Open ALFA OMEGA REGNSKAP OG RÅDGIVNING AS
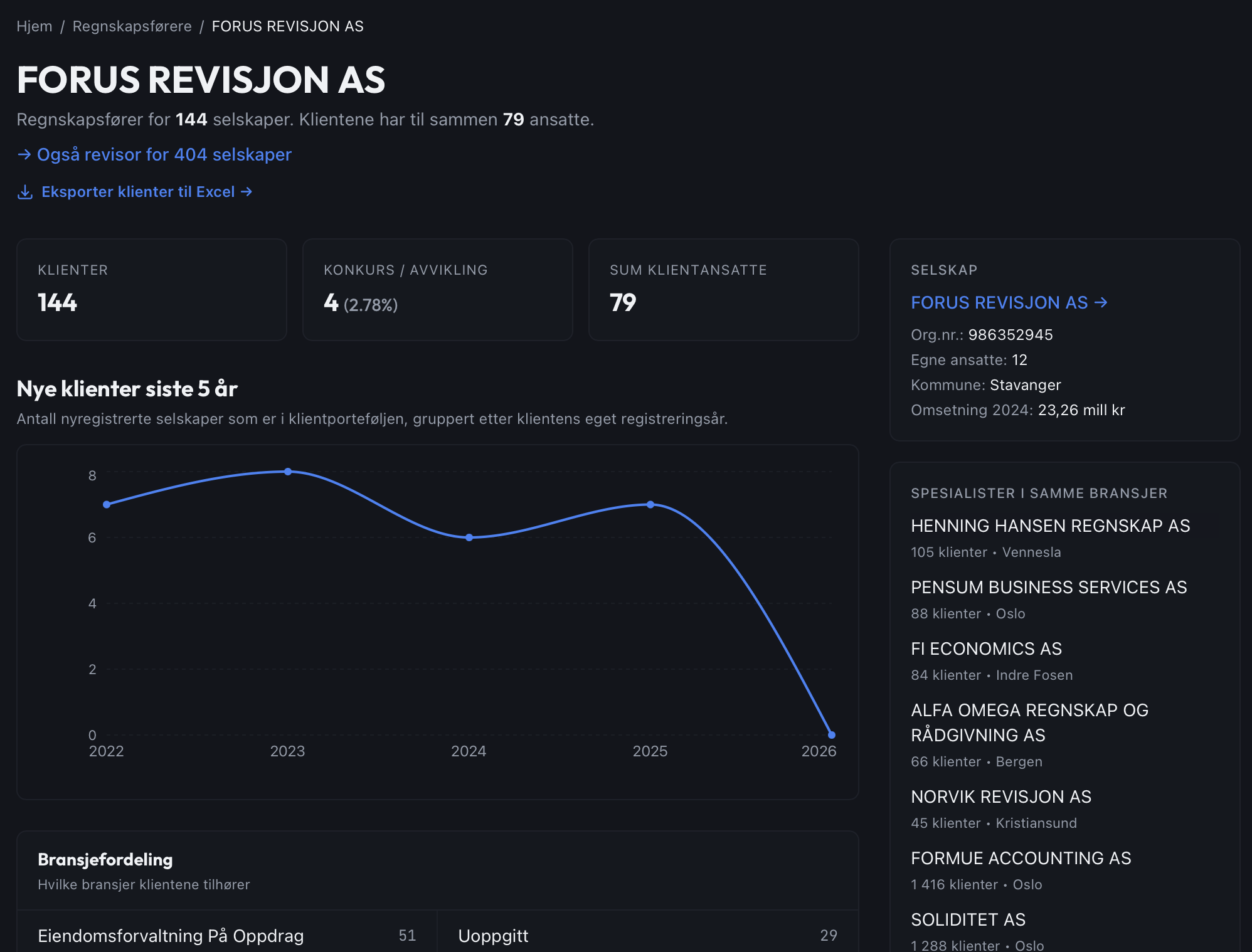 coord(1030,723)
